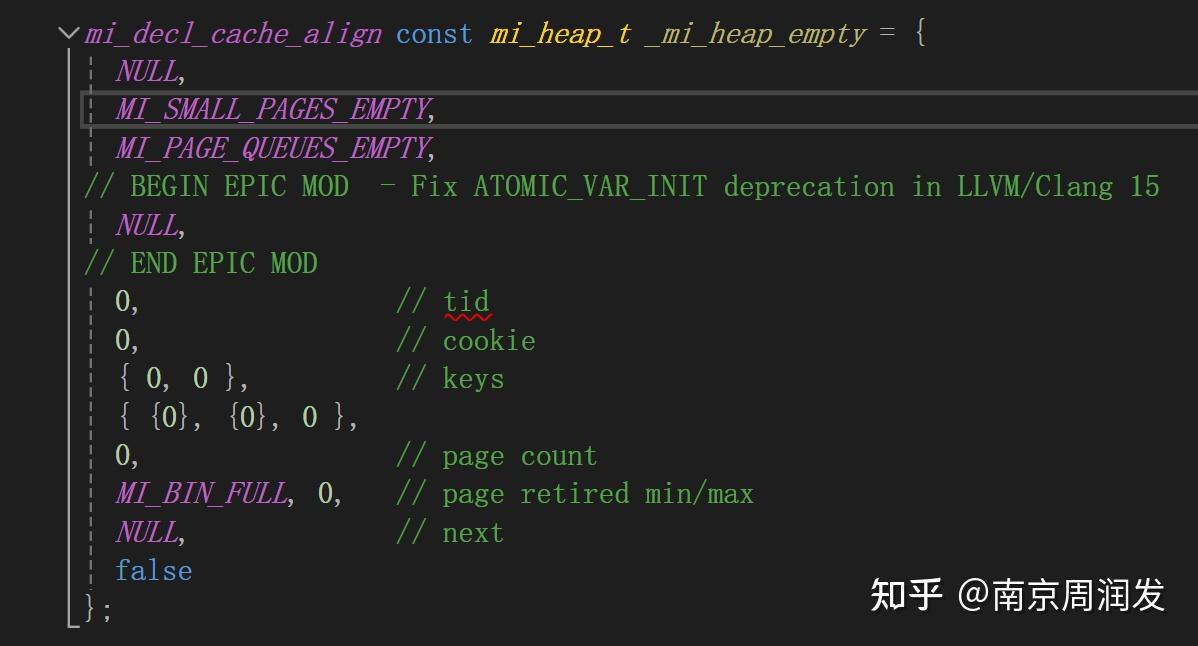Click the page count comment
This screenshot has height=646, width=1198.
(520, 455)
